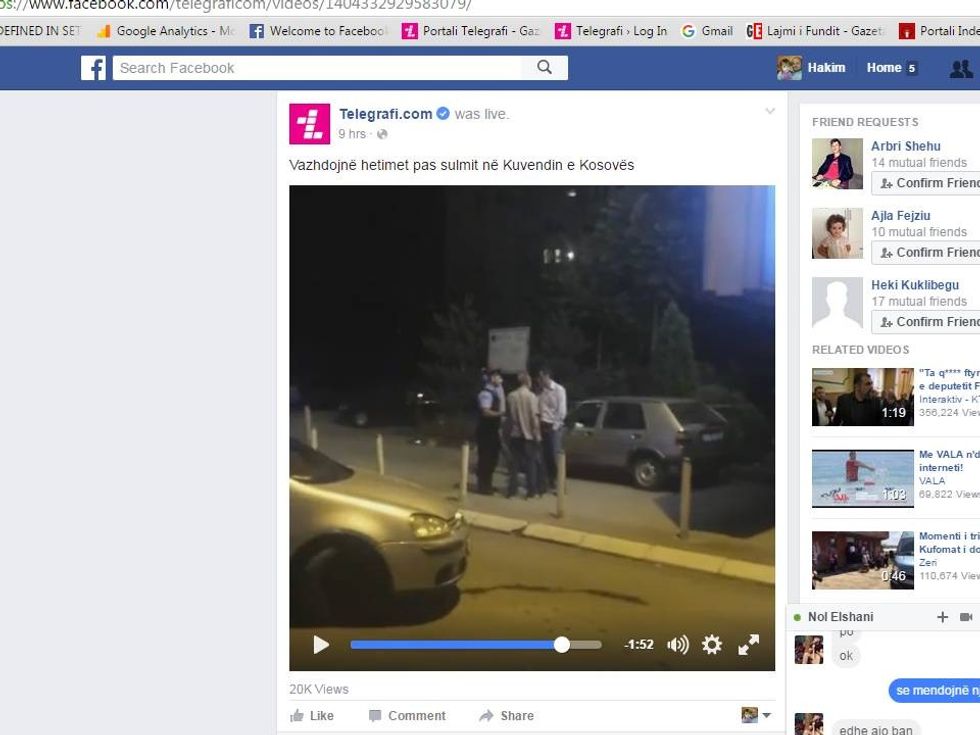Viewport: 980px width, 735px height.
Task: Start a video call with Nol Elshani
Action: click(968, 617)
